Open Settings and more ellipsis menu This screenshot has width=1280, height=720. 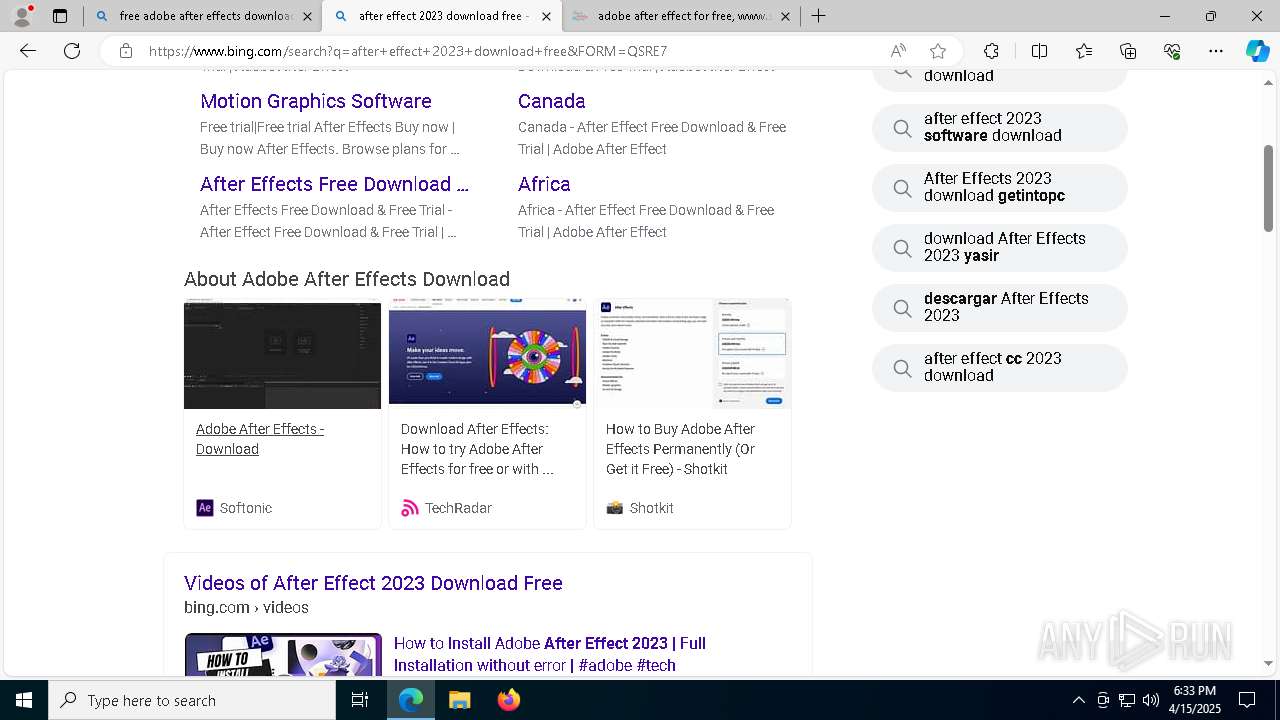pyautogui.click(x=1216, y=51)
